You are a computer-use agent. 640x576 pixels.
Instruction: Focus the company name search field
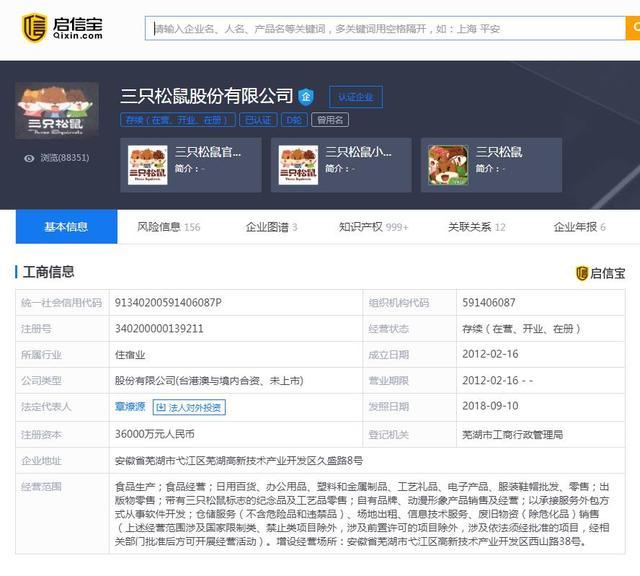(385, 29)
